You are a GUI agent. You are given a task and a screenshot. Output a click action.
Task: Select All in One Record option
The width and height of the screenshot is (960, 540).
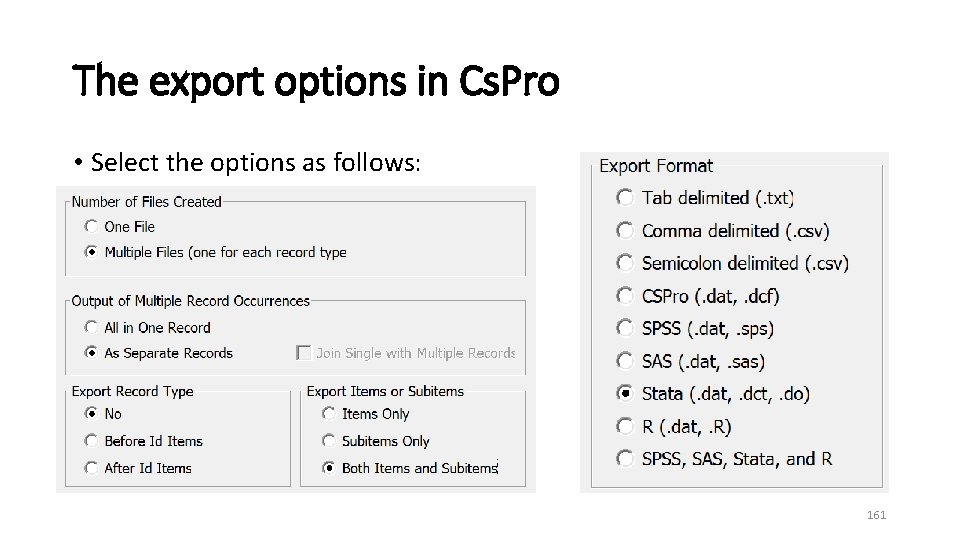(92, 328)
